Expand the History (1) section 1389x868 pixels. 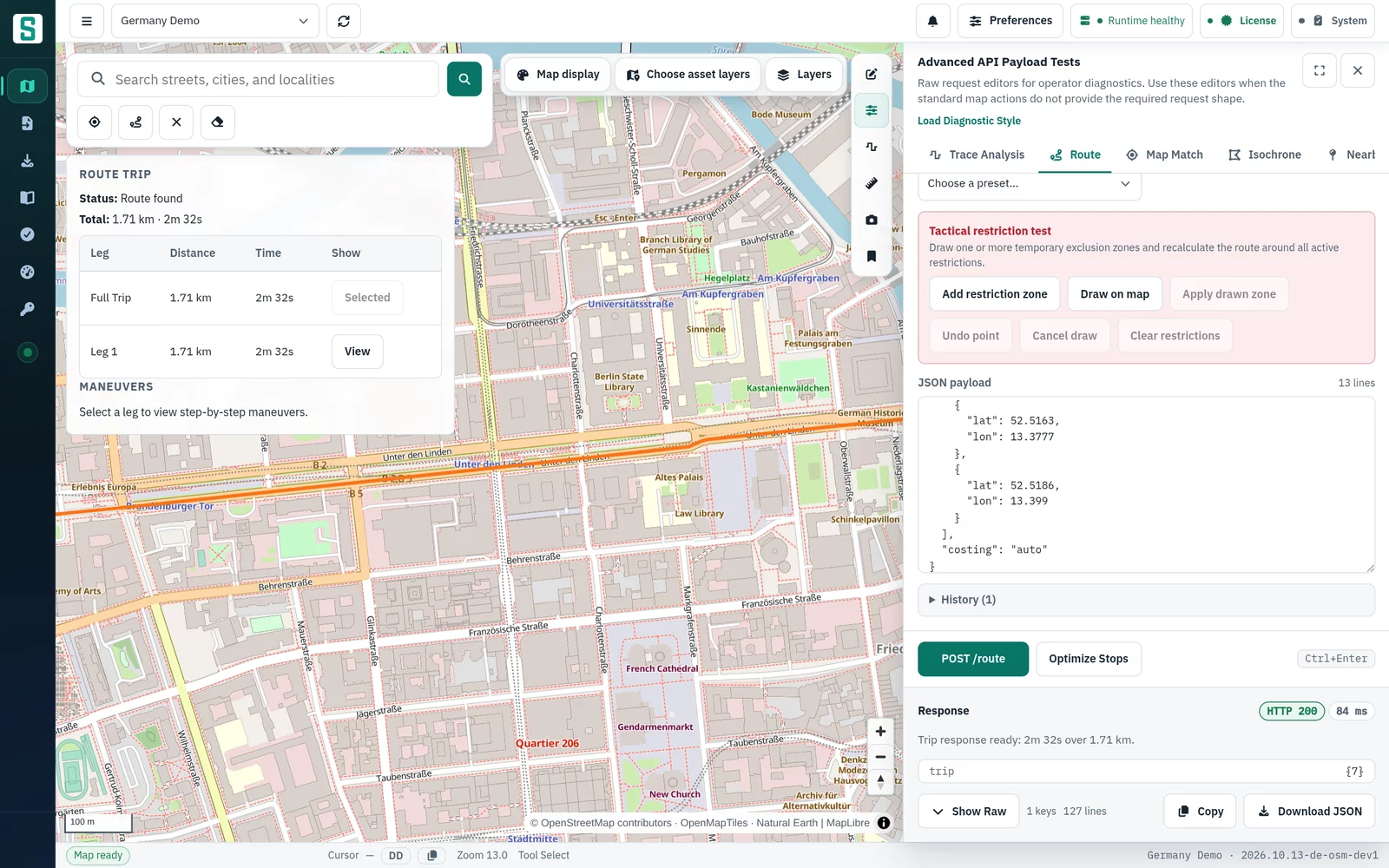point(1146,600)
